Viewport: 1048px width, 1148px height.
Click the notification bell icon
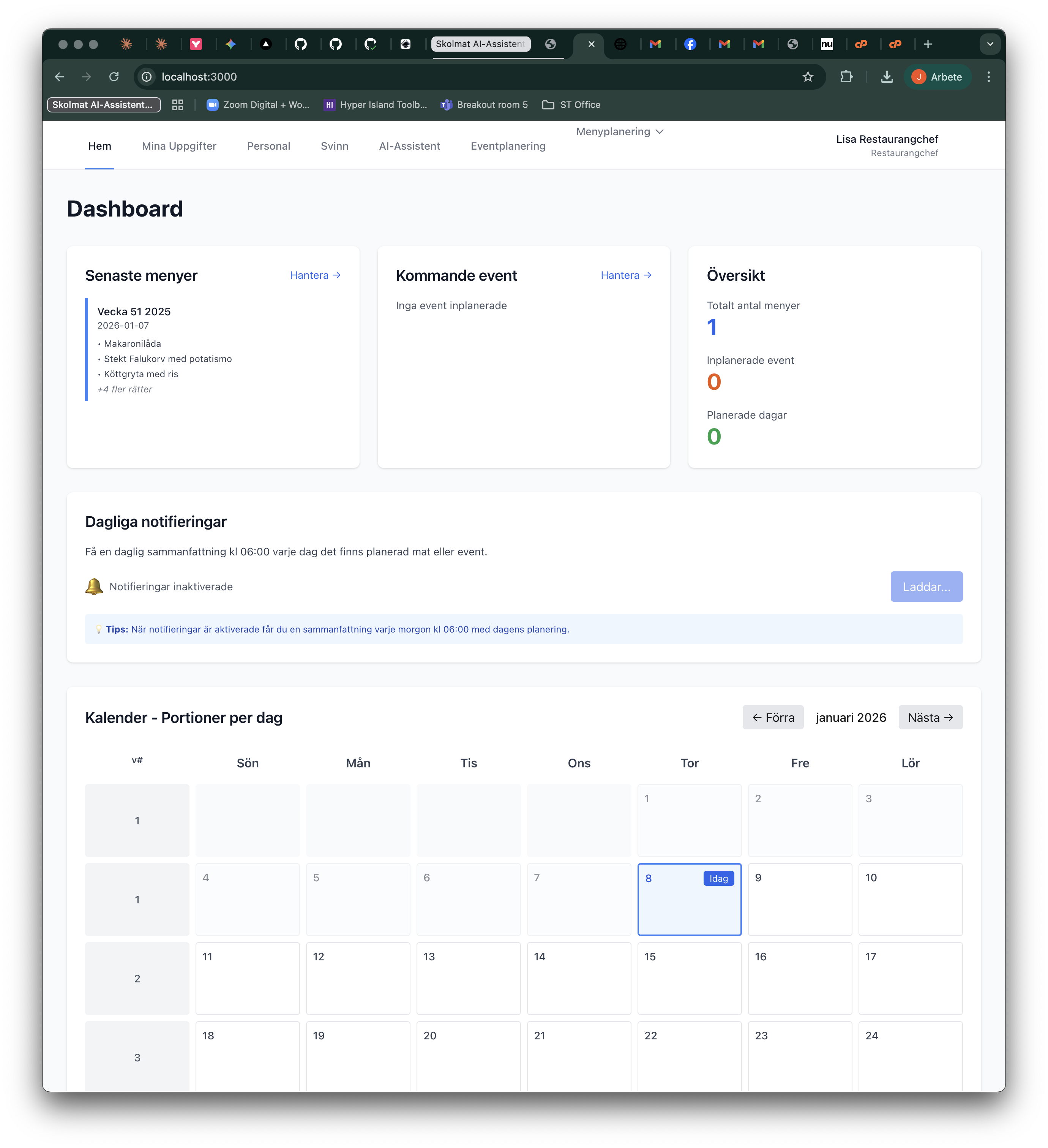pyautogui.click(x=94, y=587)
